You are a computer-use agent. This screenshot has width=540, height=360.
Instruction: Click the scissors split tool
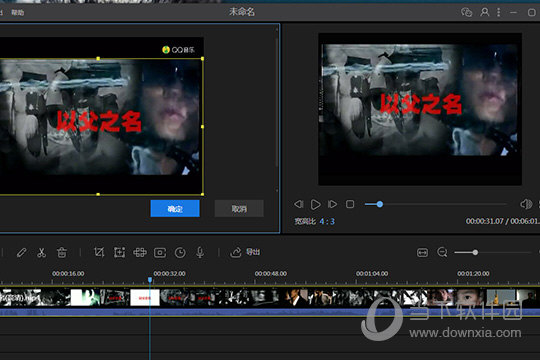(x=41, y=253)
